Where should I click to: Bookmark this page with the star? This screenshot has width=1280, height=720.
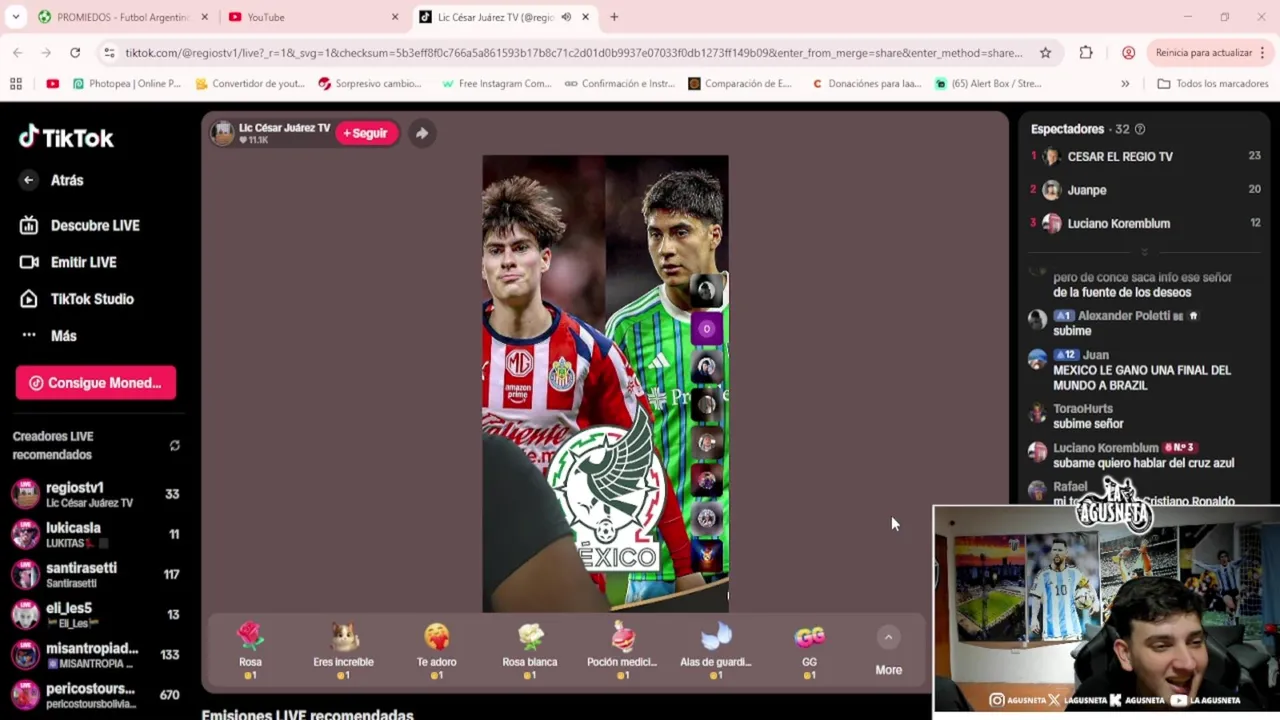[1045, 53]
